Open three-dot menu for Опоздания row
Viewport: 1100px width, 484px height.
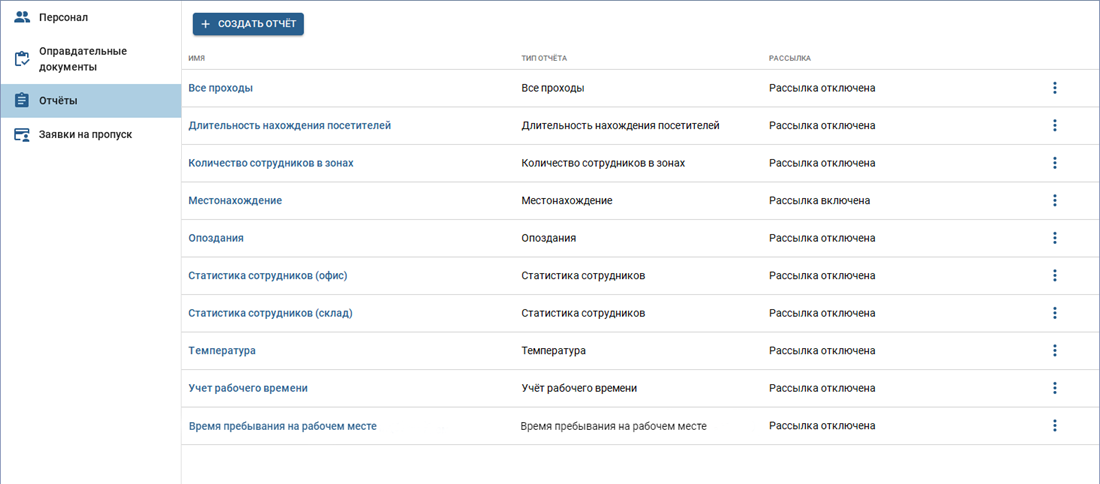coord(1054,238)
